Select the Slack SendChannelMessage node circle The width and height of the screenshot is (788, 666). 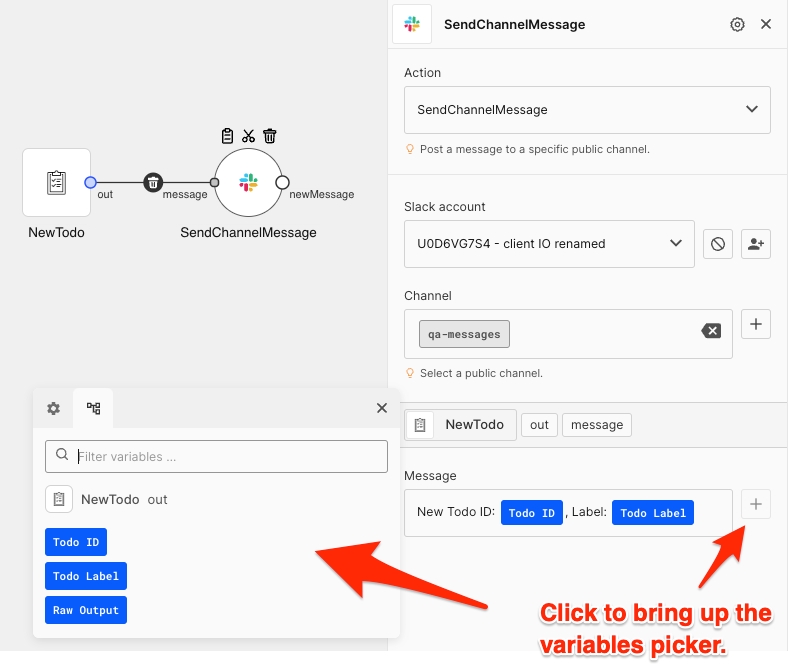(x=248, y=183)
